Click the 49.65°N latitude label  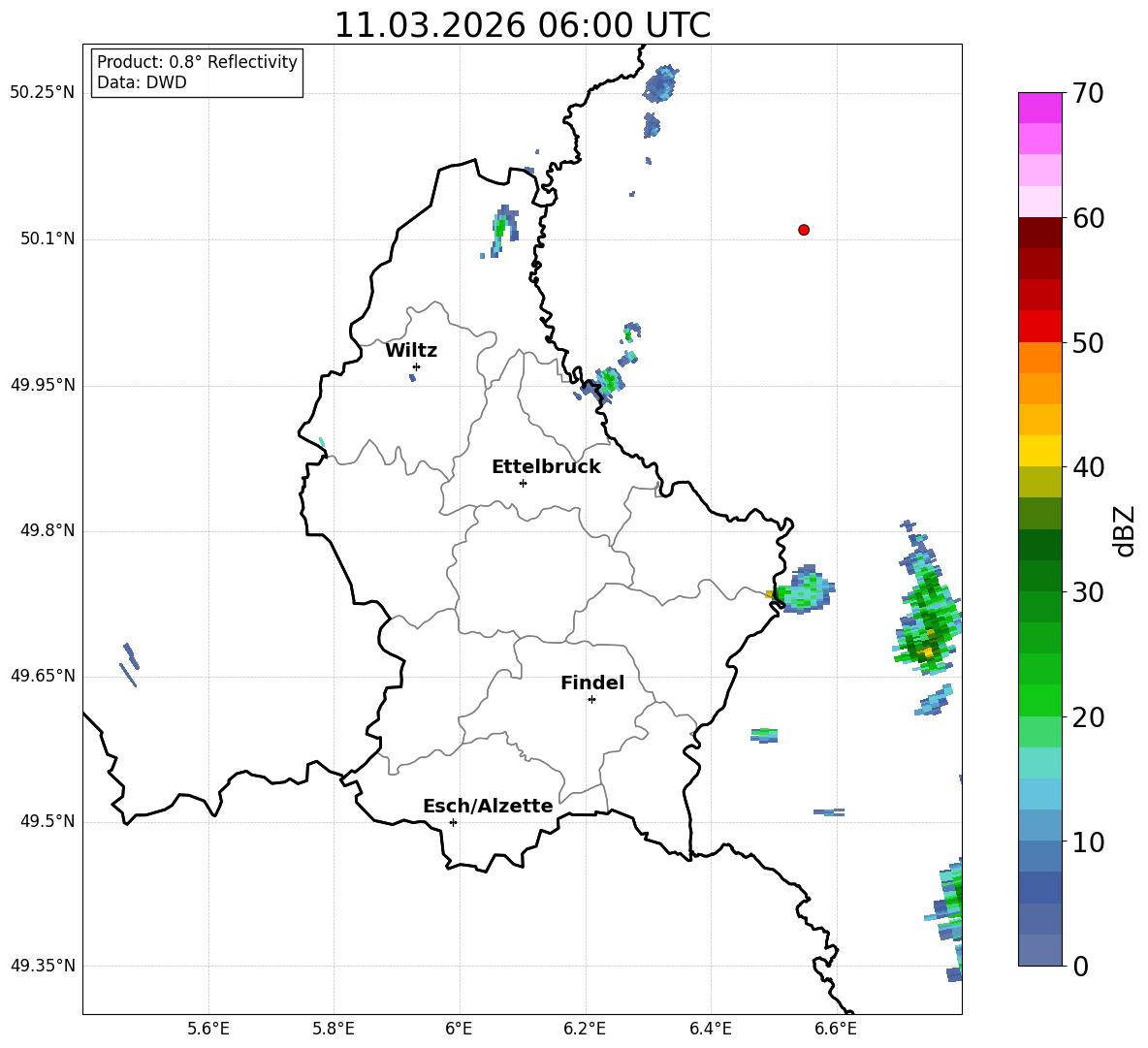[43, 676]
